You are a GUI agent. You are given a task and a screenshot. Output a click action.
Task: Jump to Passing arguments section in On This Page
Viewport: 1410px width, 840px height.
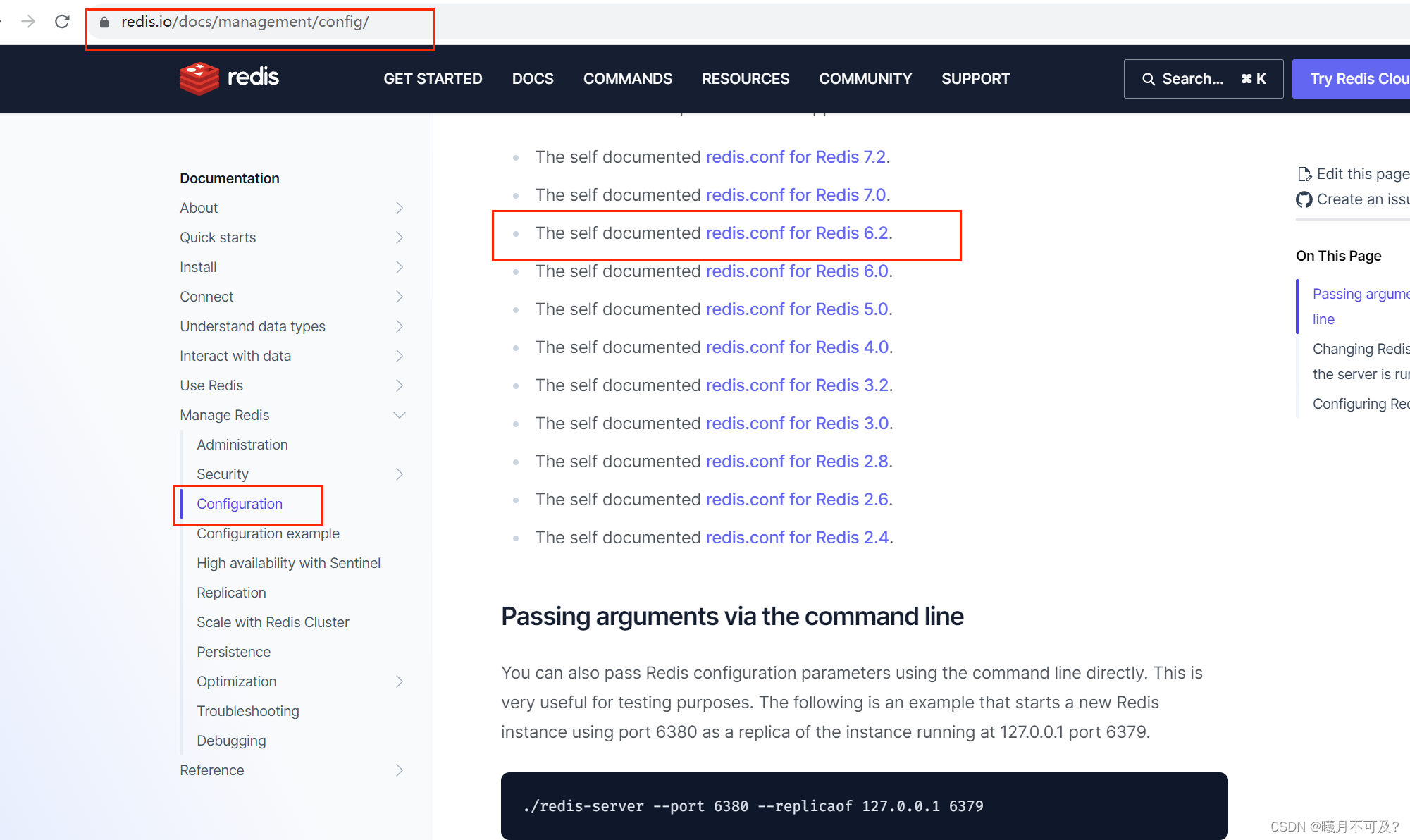coord(1361,307)
